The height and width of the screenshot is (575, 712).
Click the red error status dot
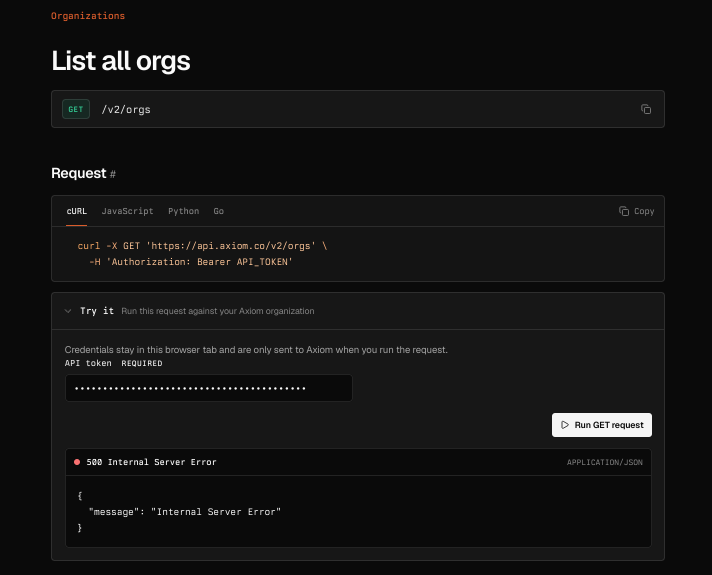tap(77, 462)
